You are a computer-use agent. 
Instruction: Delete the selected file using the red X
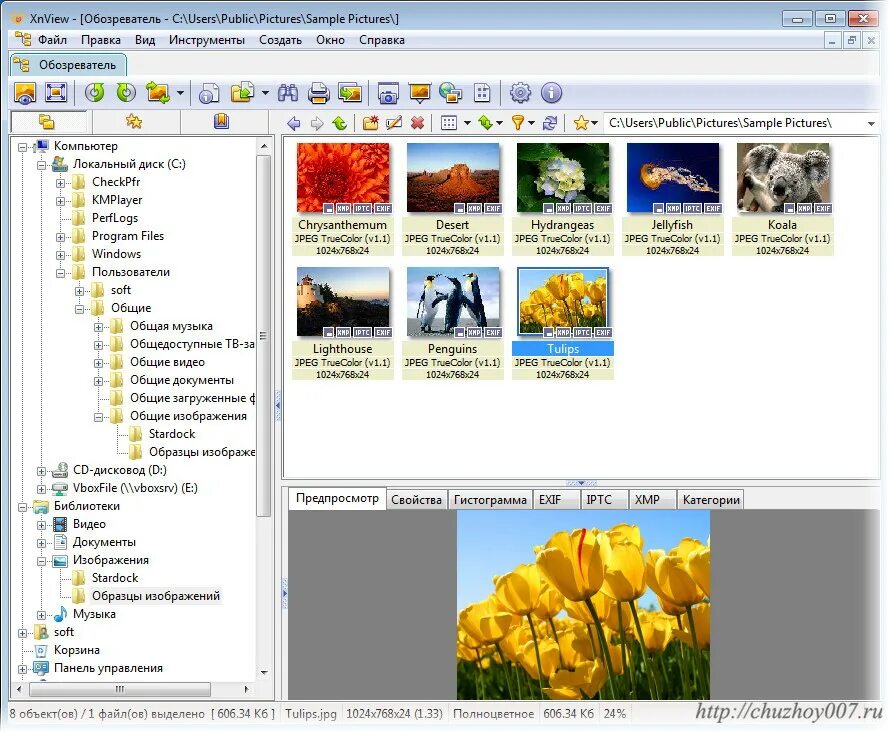[x=418, y=122]
